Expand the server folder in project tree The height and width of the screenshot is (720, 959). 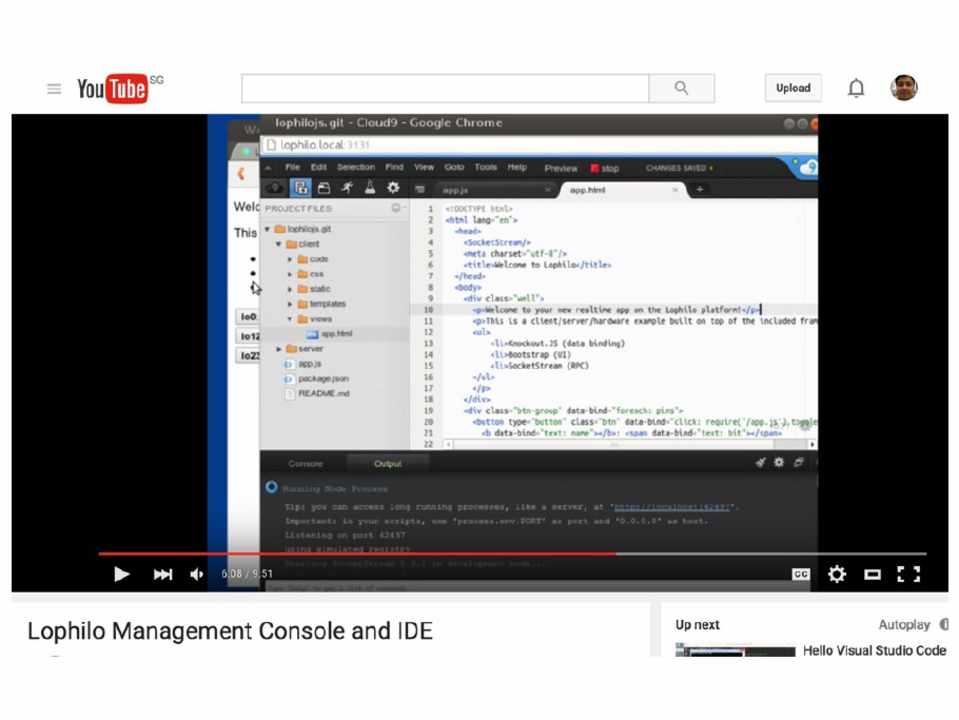pyautogui.click(x=280, y=349)
